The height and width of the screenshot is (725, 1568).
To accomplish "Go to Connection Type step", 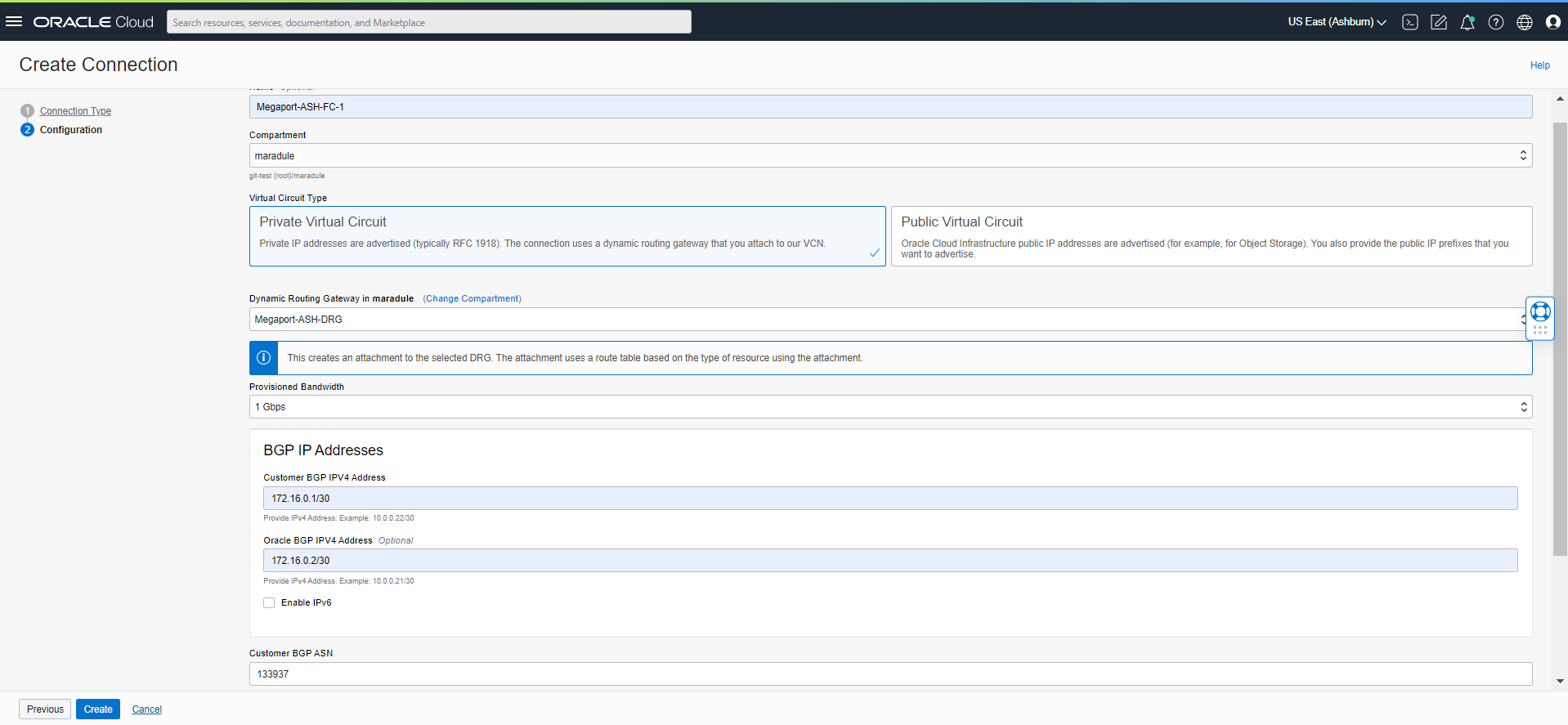I will [x=75, y=111].
